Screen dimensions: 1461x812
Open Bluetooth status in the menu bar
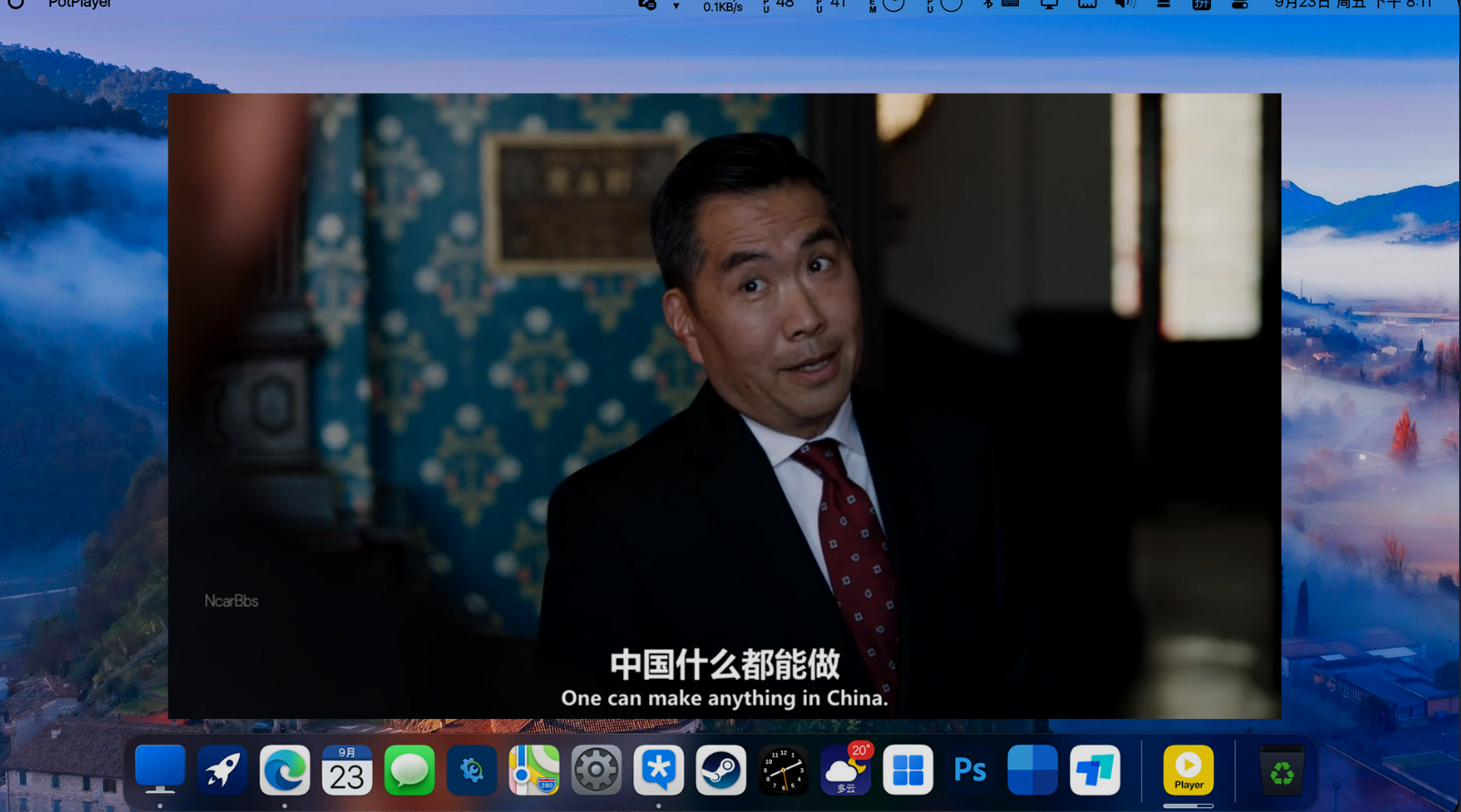coord(988,5)
